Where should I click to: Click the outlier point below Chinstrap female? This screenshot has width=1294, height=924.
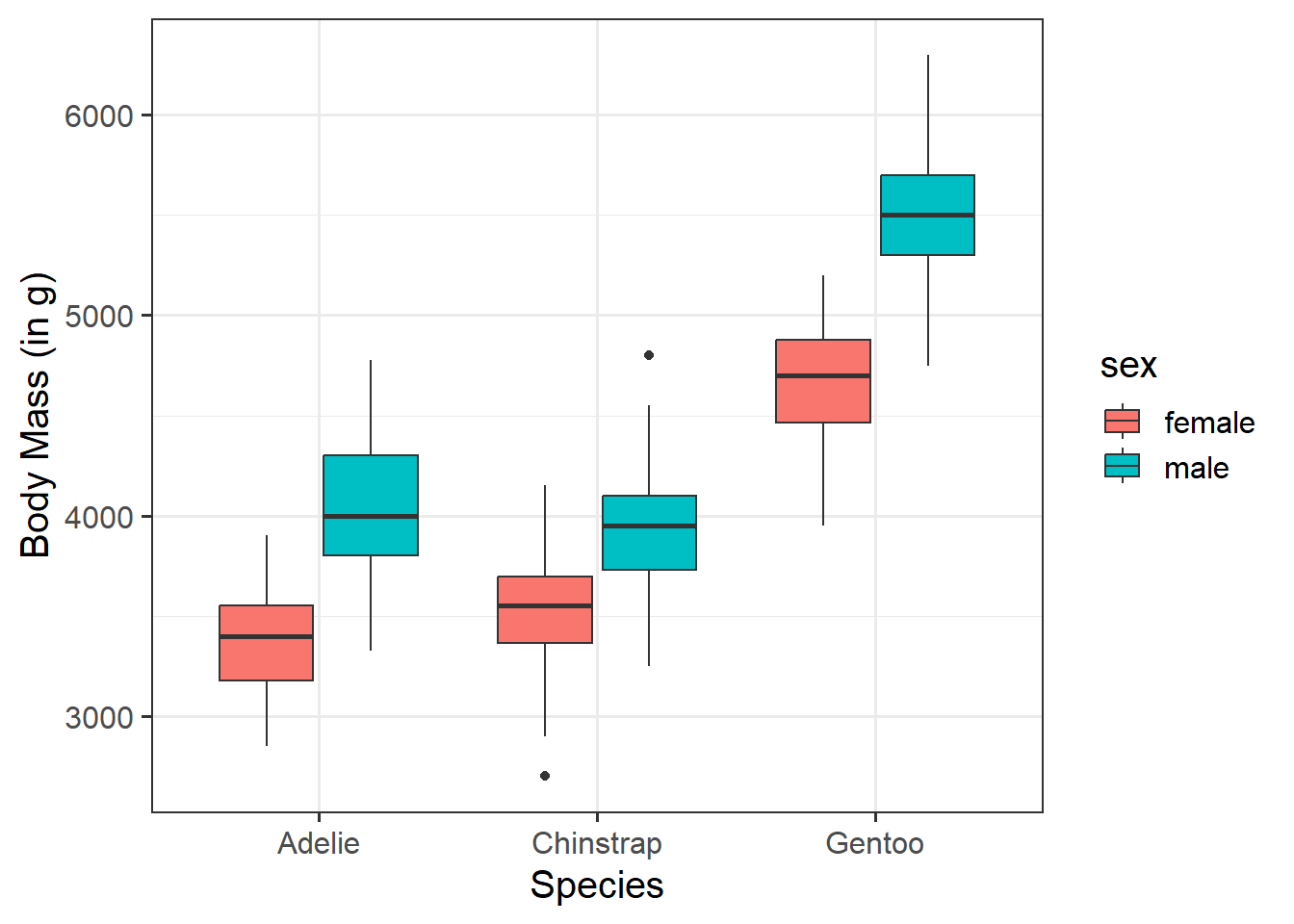545,776
